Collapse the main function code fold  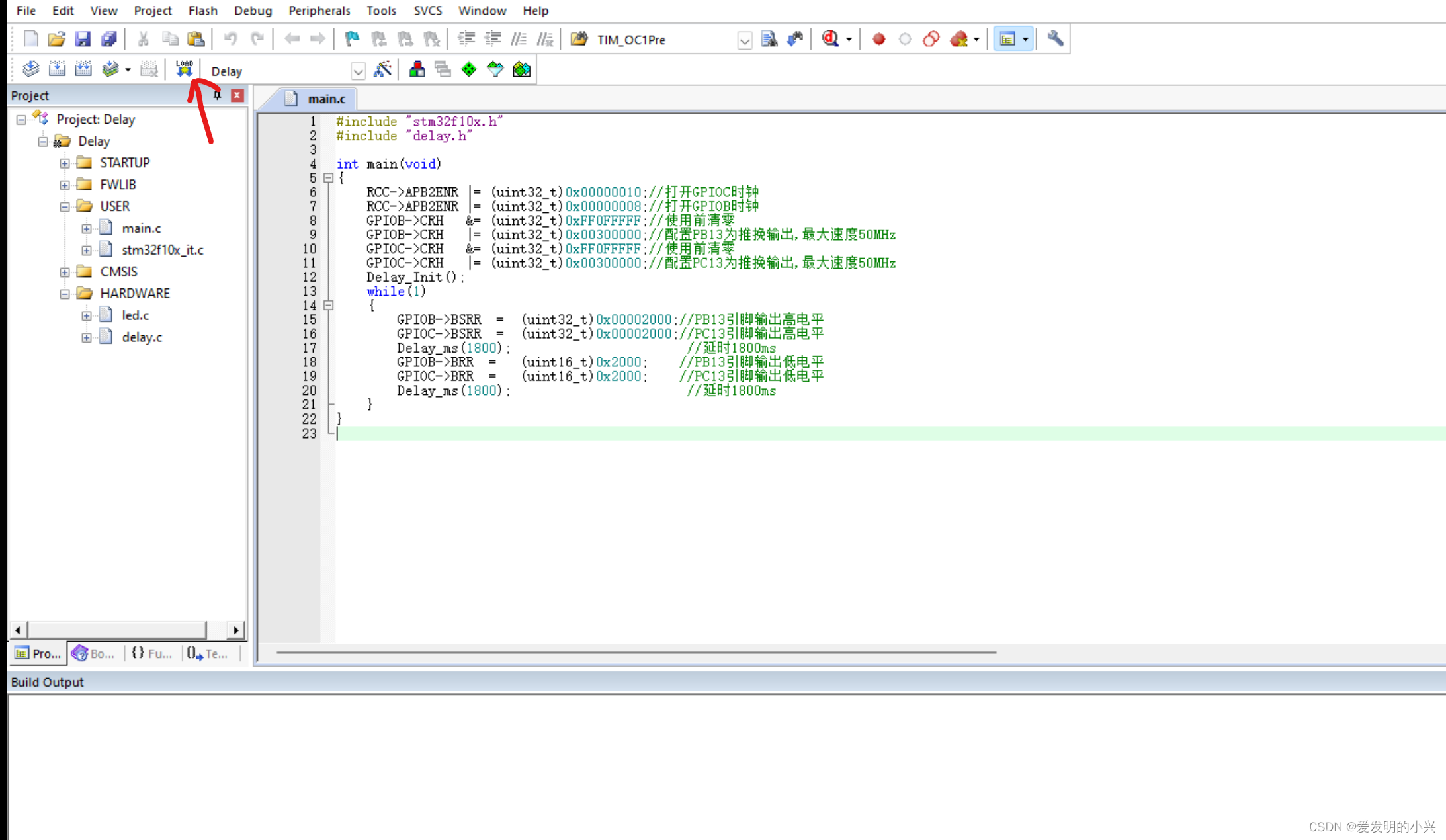coord(328,178)
